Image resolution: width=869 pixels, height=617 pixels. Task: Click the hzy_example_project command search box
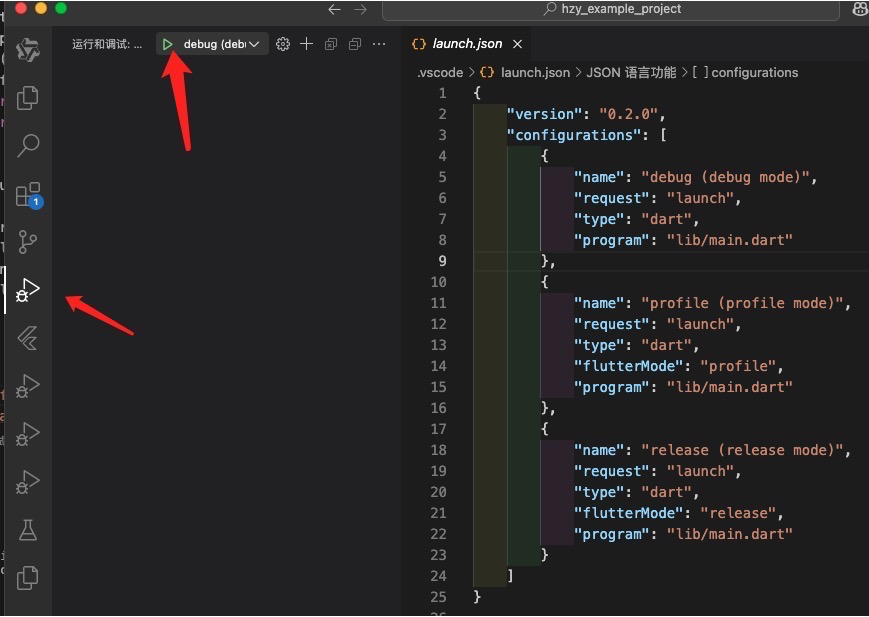(611, 9)
